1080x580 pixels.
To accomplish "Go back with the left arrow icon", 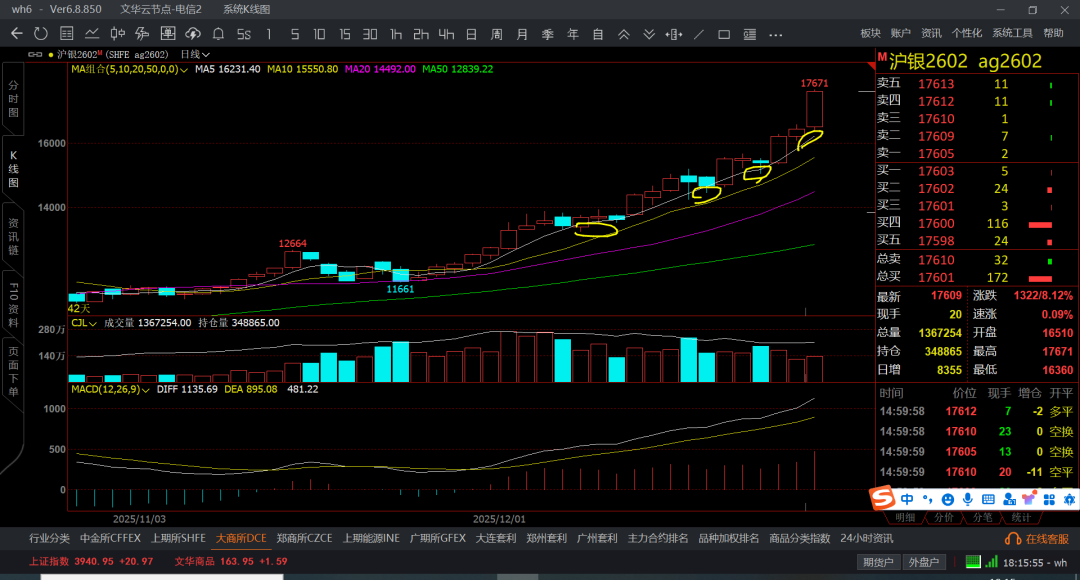I will (17, 33).
